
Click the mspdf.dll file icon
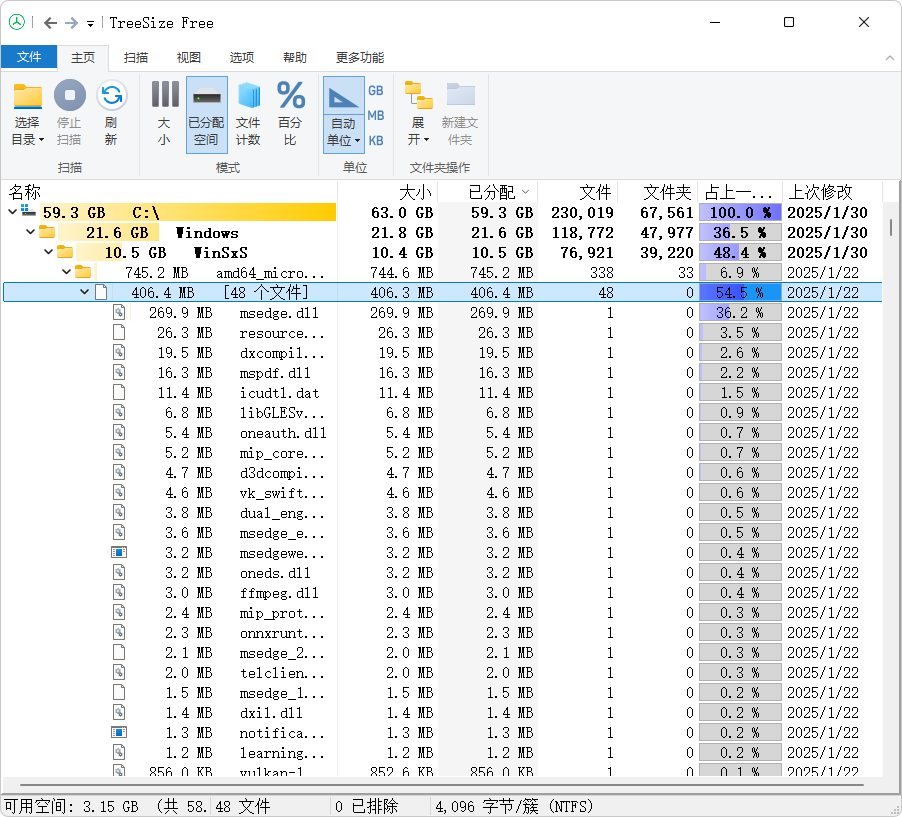pos(119,372)
